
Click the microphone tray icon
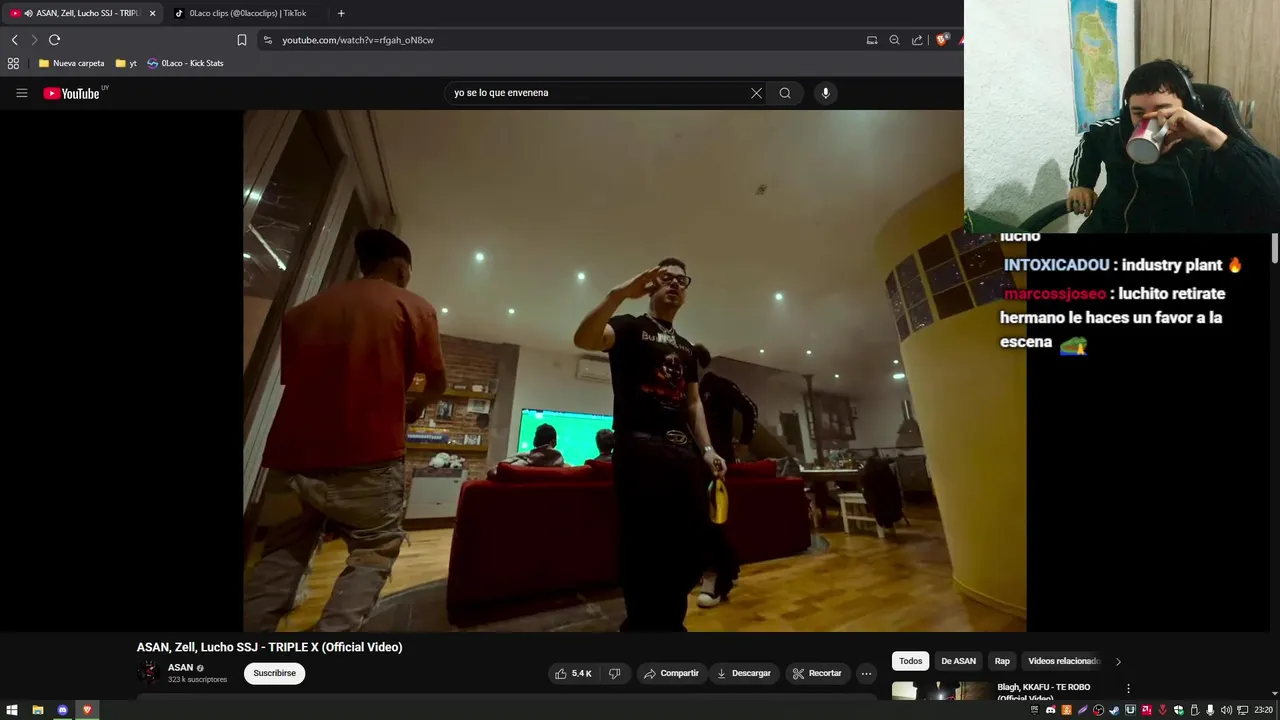(x=1210, y=710)
